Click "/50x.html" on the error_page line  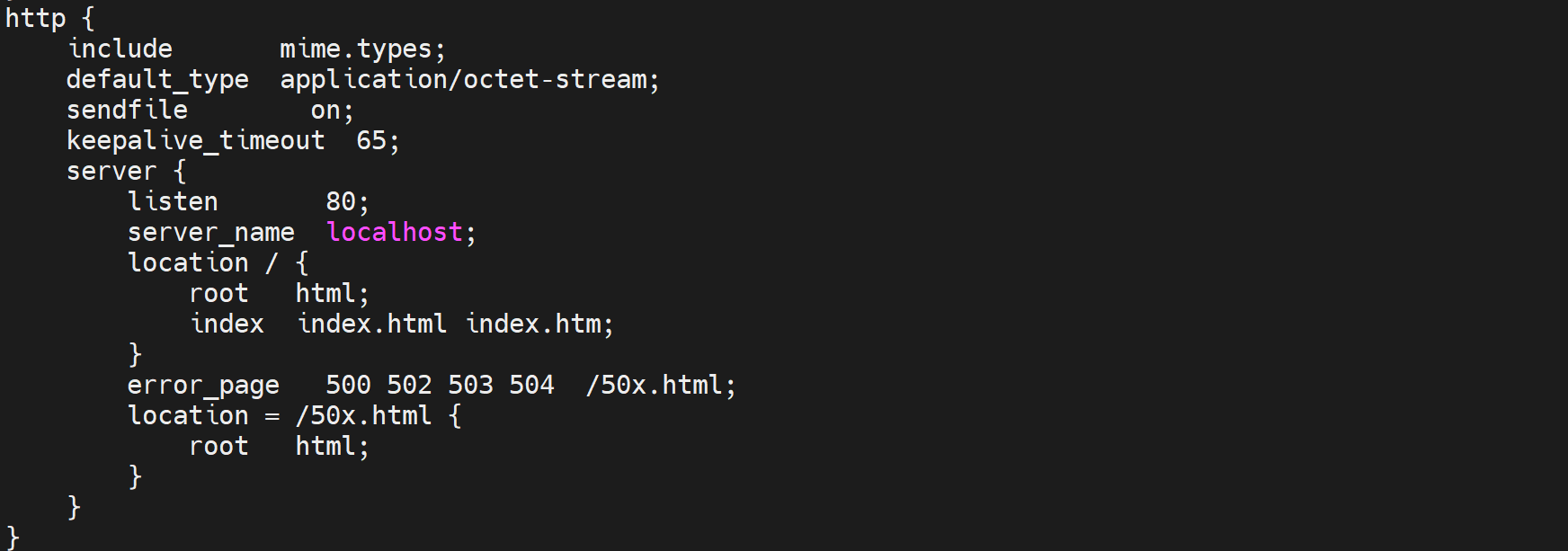click(x=654, y=385)
